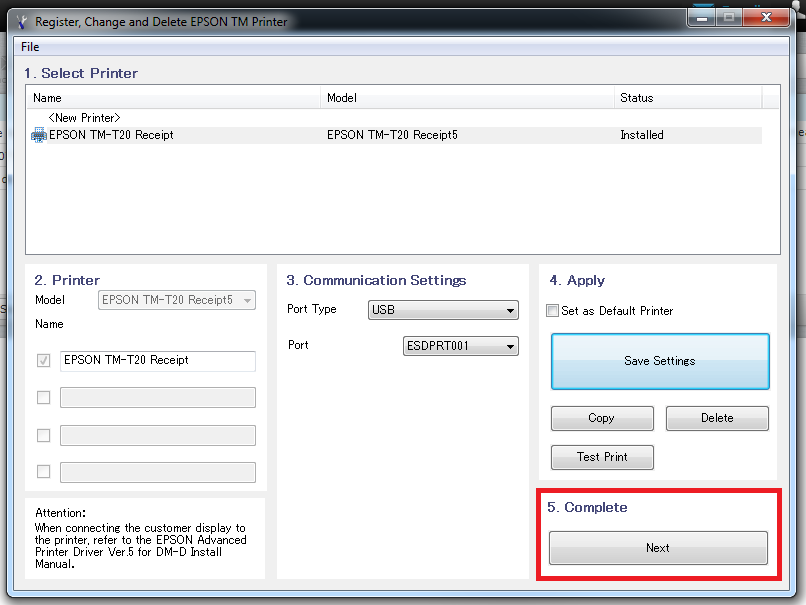Toggle the first printer name checkbox
This screenshot has height=605, width=806.
pyautogui.click(x=43, y=361)
